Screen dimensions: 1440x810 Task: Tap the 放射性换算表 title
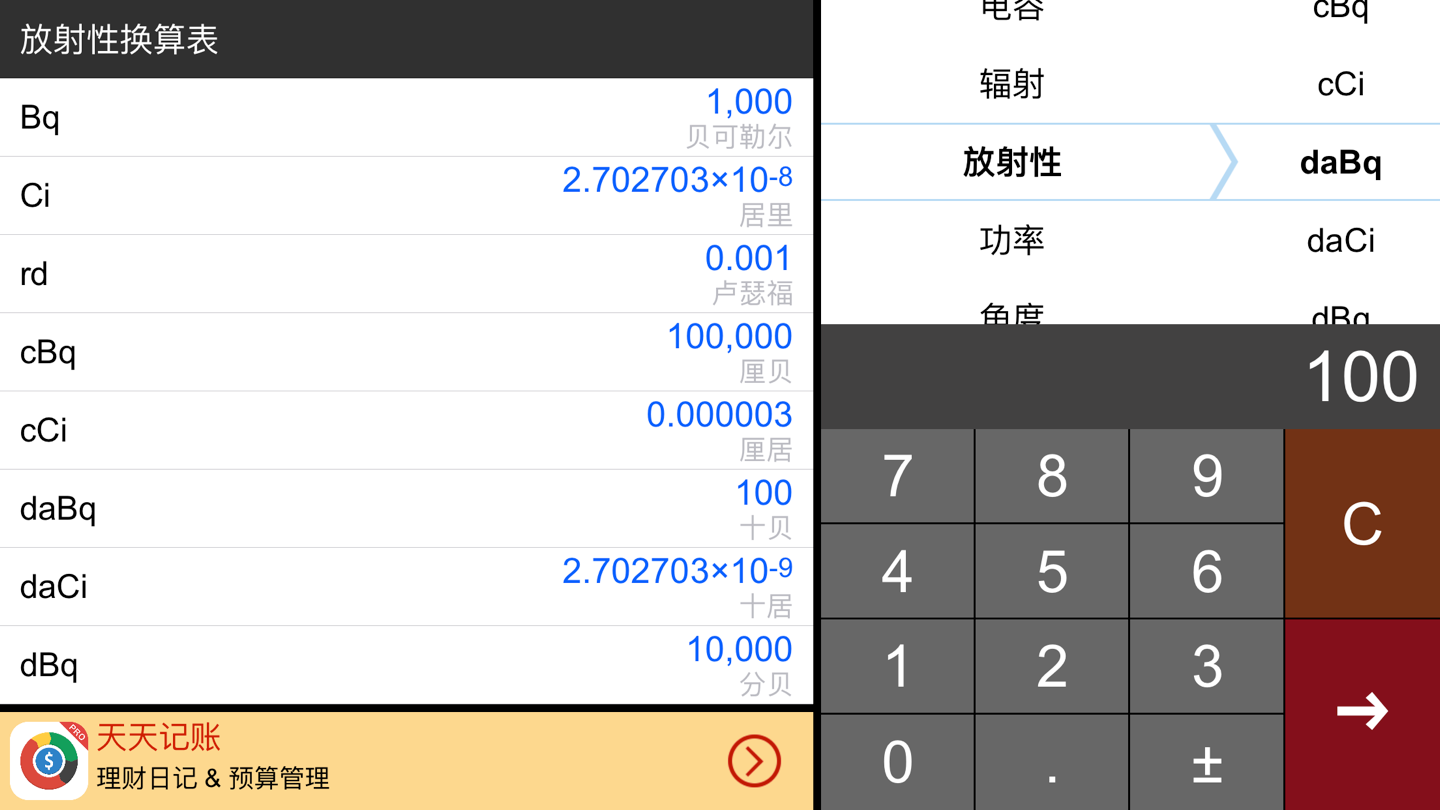tap(119, 39)
